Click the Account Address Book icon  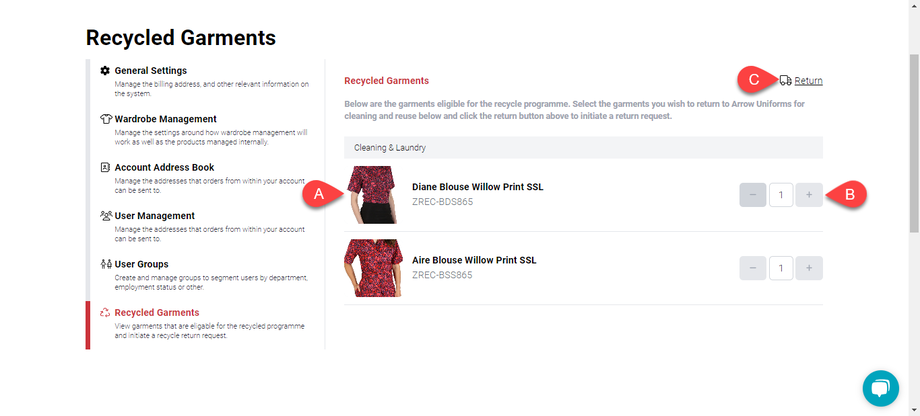(105, 168)
